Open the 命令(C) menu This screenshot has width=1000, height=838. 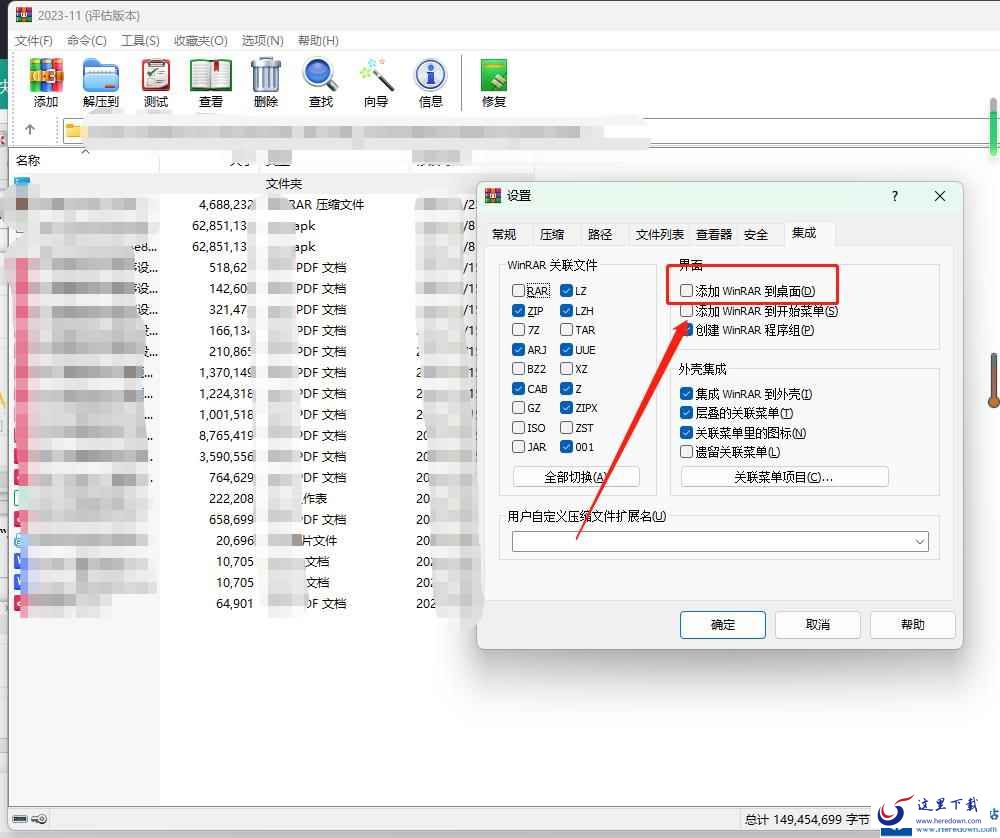(x=87, y=41)
